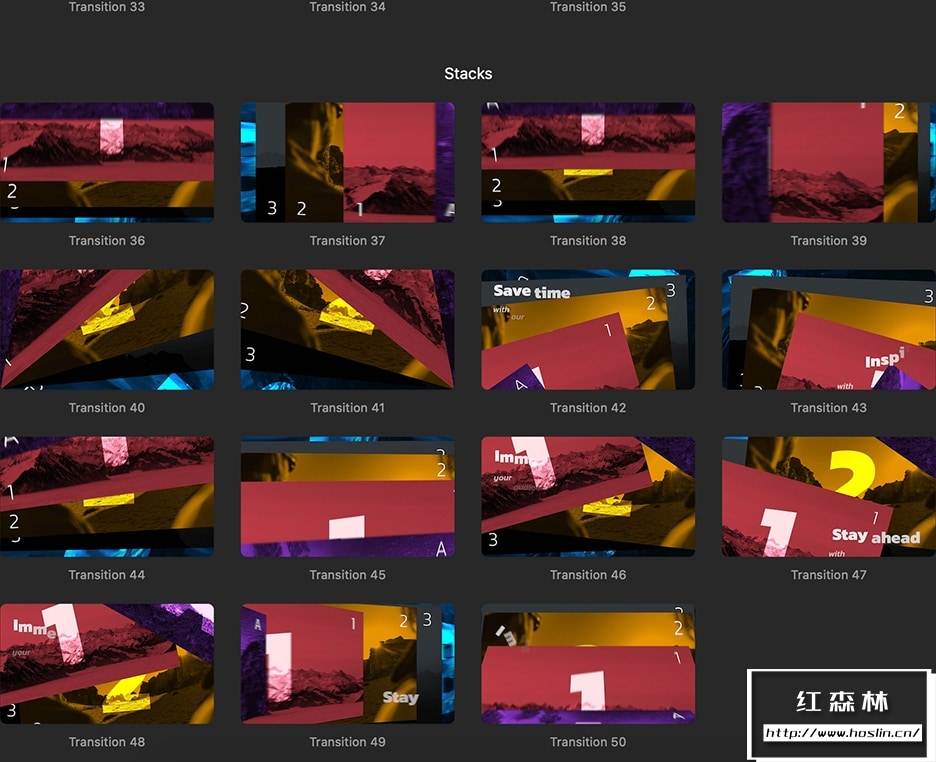This screenshot has height=762, width=936.
Task: Click the label text Transition 37
Action: (x=347, y=240)
